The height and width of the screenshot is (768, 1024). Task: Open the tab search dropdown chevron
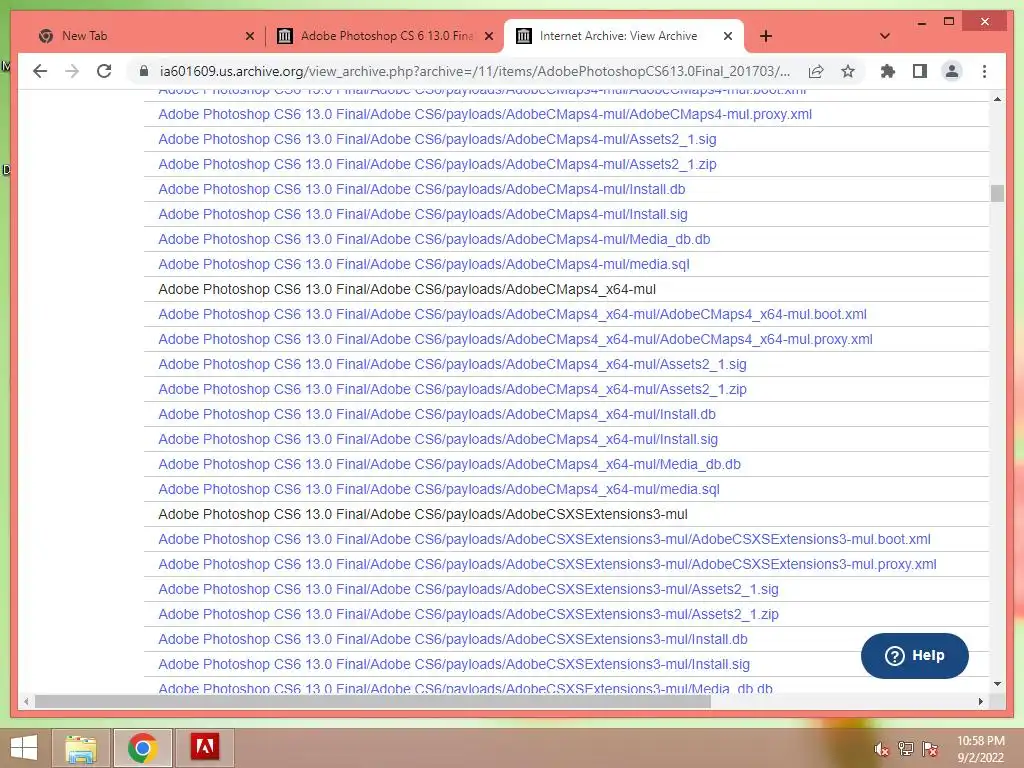885,36
